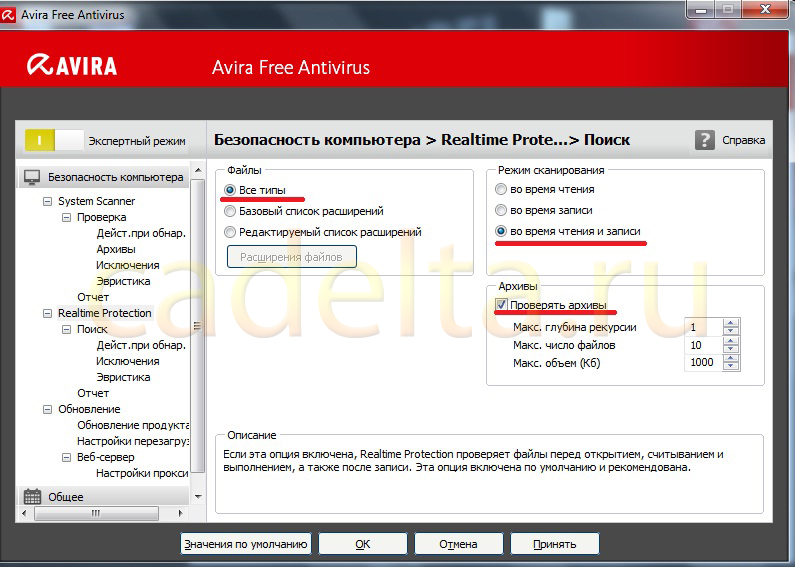The image size is (795, 567).
Task: Collapse the Realtime Protection tree node
Action: (47, 313)
